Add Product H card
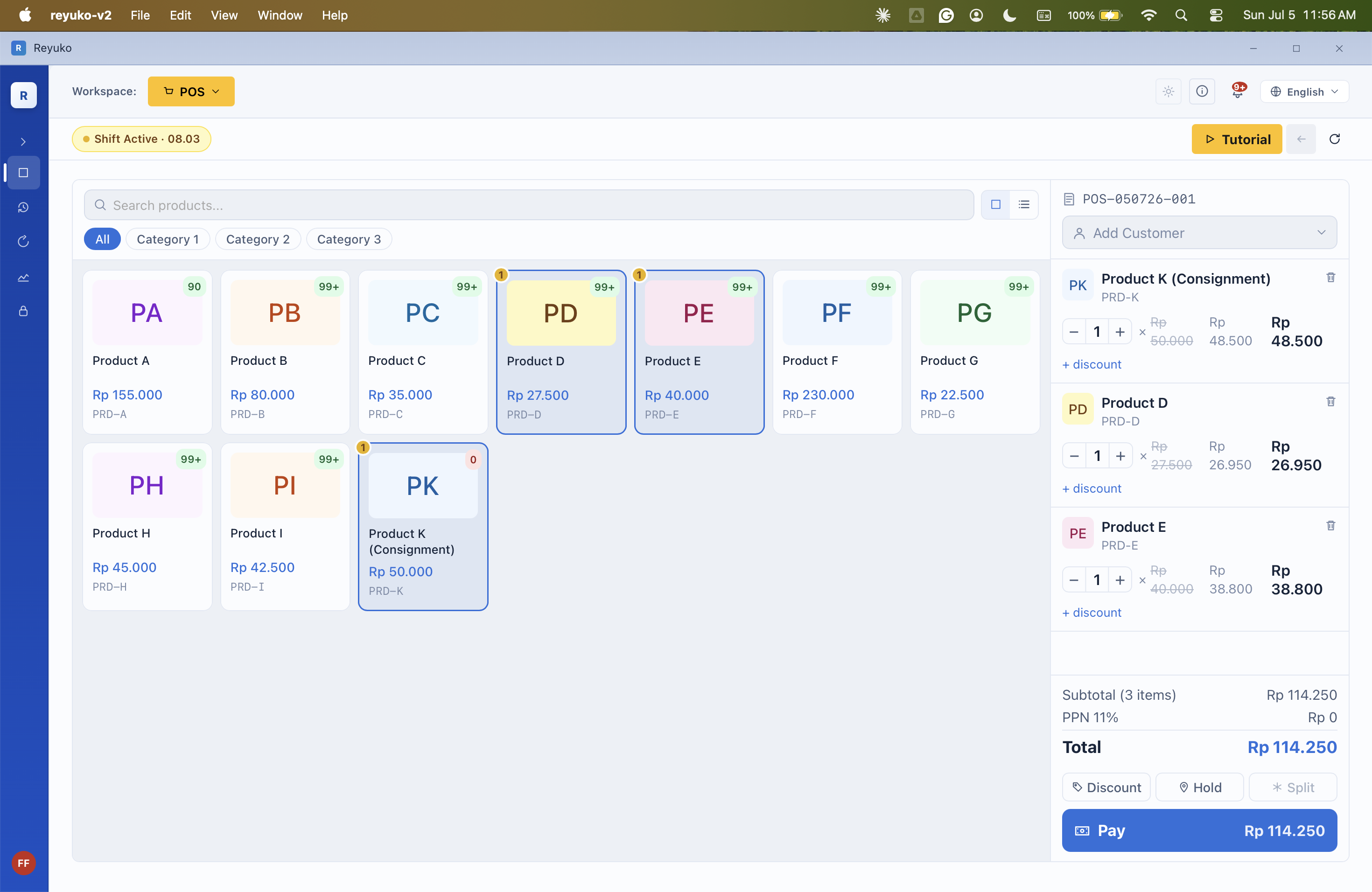 147,527
